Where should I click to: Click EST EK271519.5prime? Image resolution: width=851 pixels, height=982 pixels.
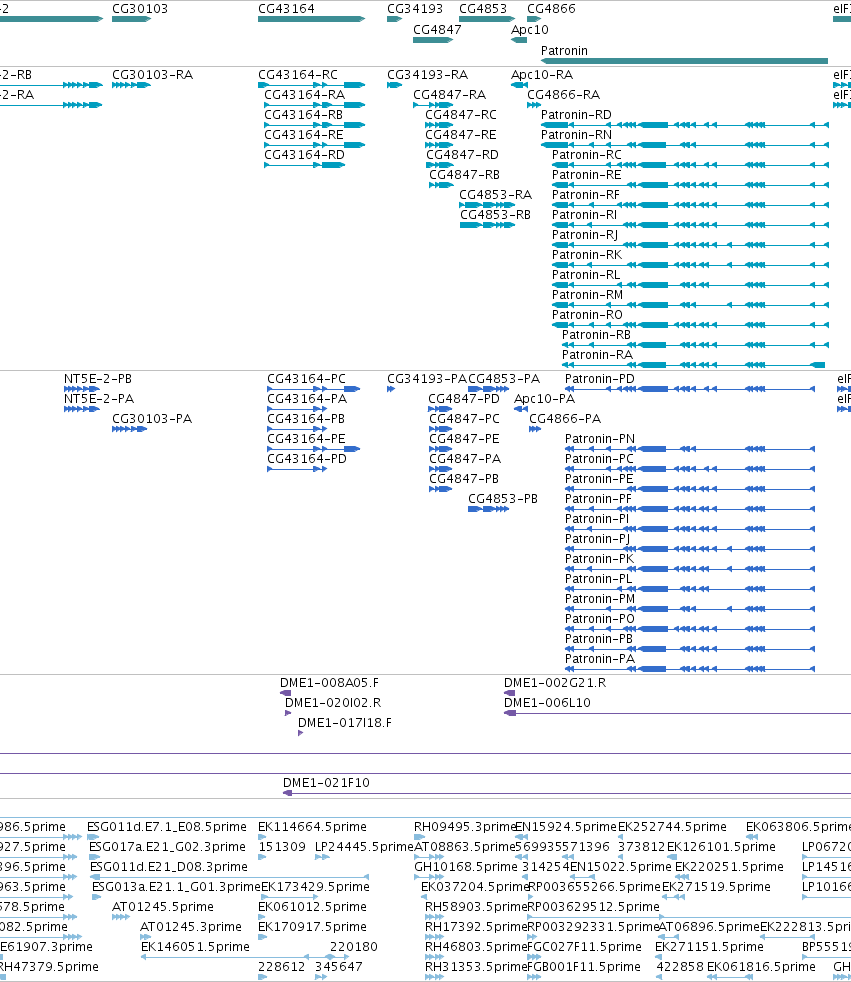tap(716, 888)
